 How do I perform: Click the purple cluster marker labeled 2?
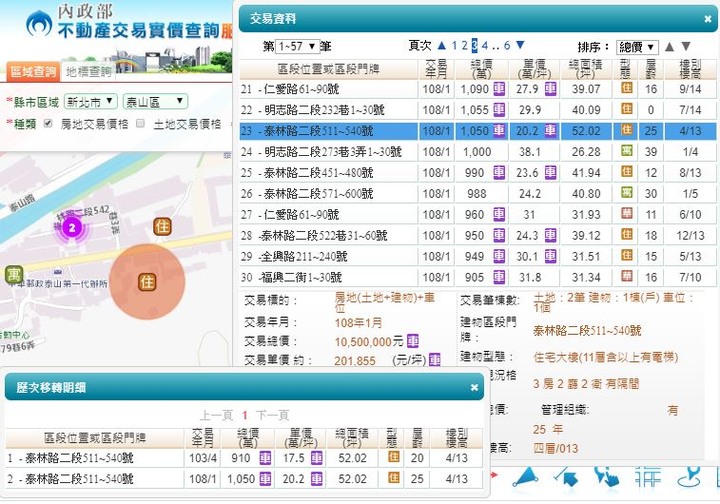tap(72, 227)
